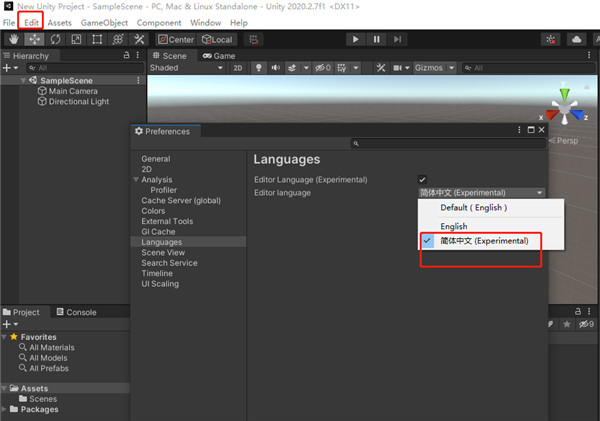Start Play mode
This screenshot has height=421, width=600.
click(355, 39)
